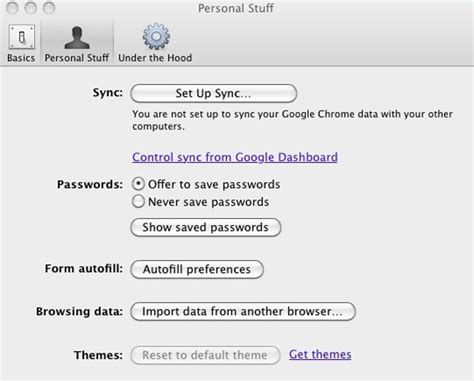
Task: Open Autofill preferences
Action: point(197,269)
